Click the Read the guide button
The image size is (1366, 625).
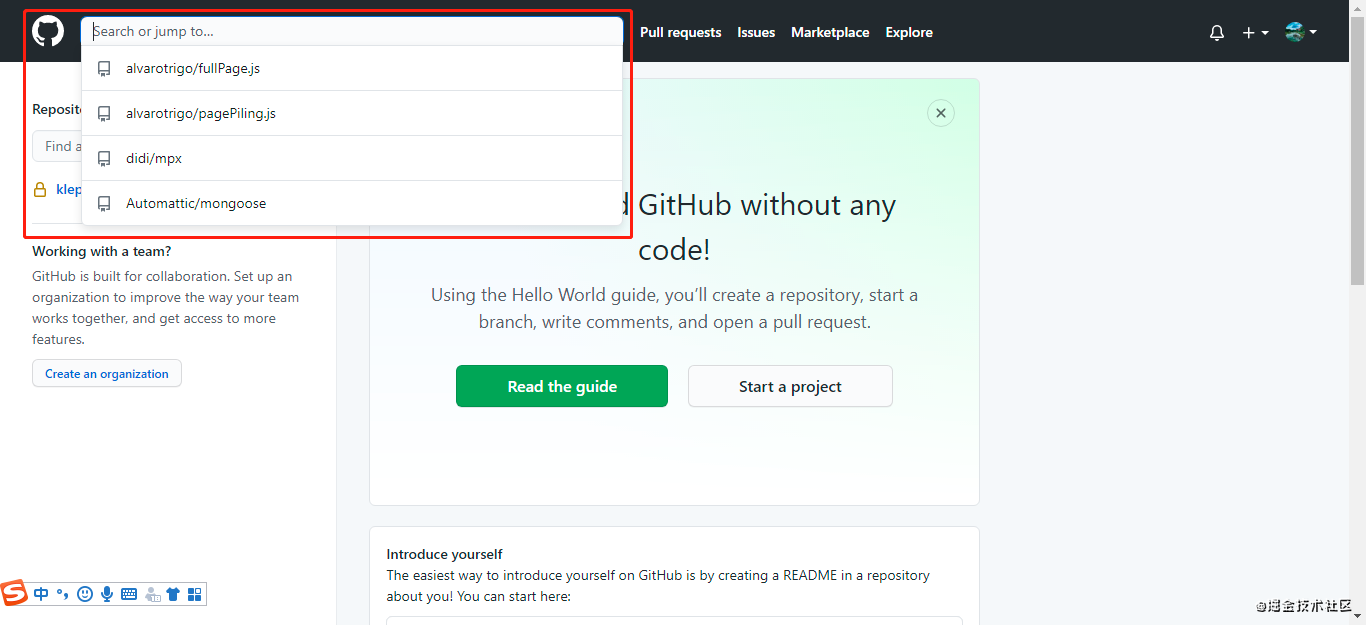562,386
